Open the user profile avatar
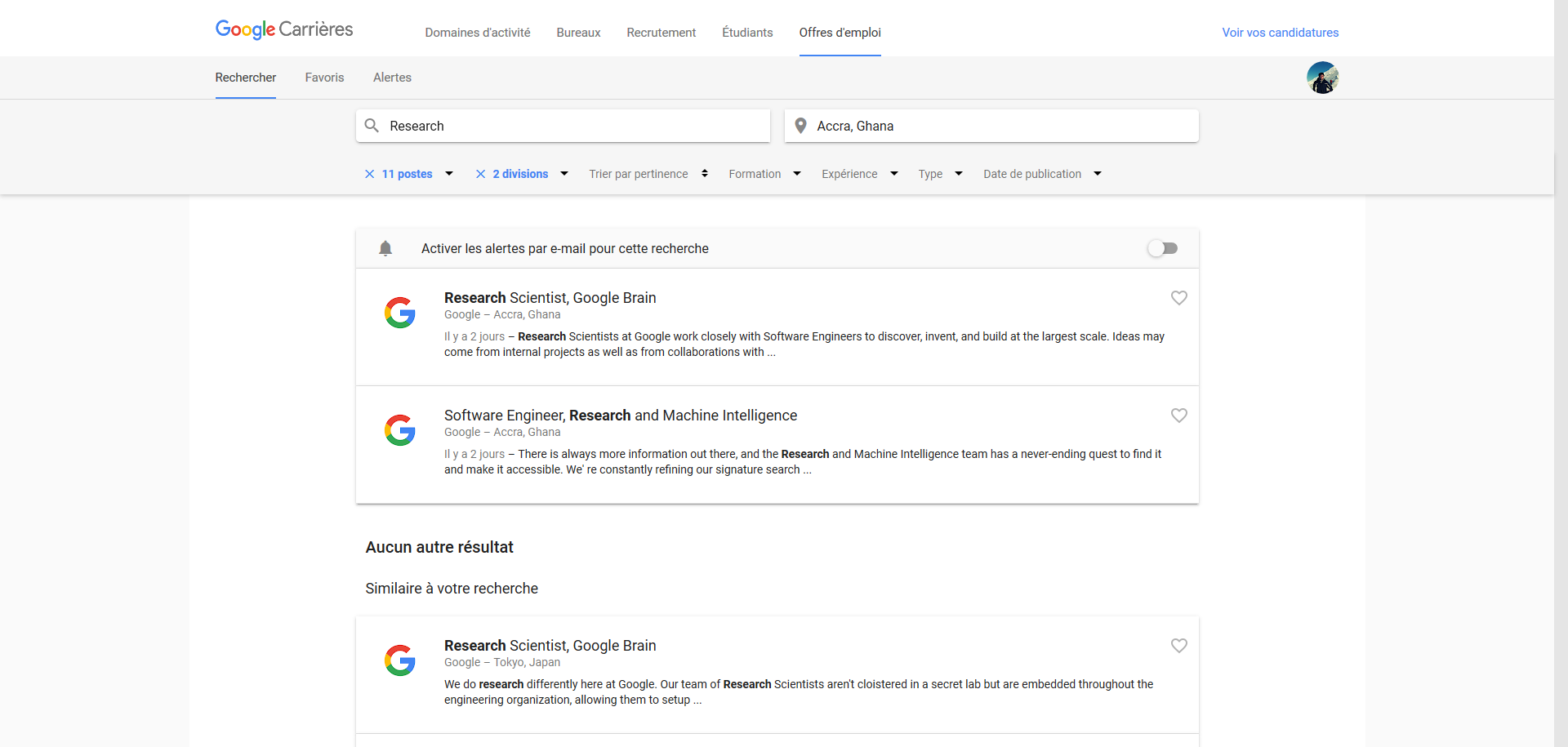 pos(1322,78)
